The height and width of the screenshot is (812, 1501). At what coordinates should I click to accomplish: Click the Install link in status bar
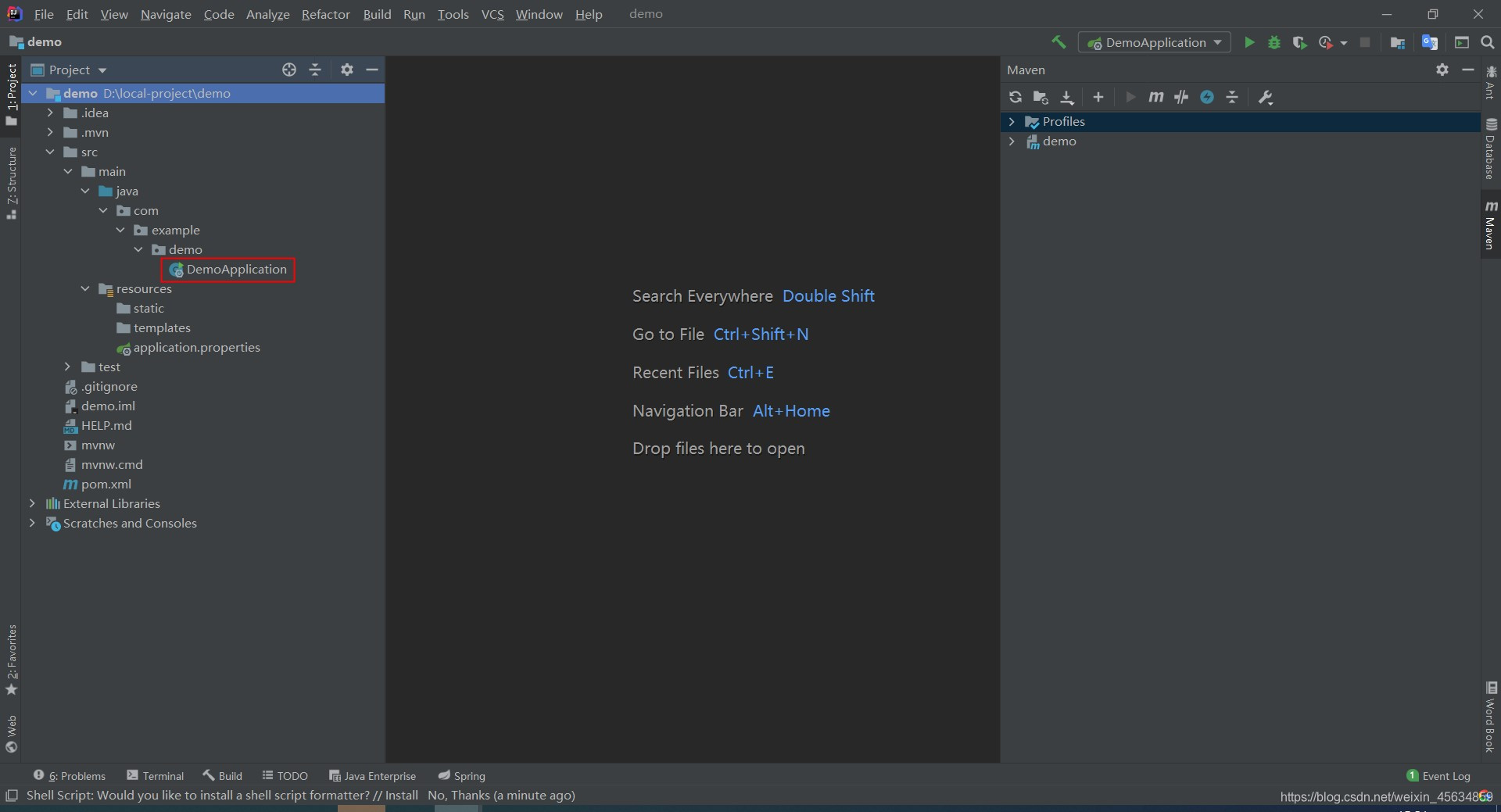point(401,795)
